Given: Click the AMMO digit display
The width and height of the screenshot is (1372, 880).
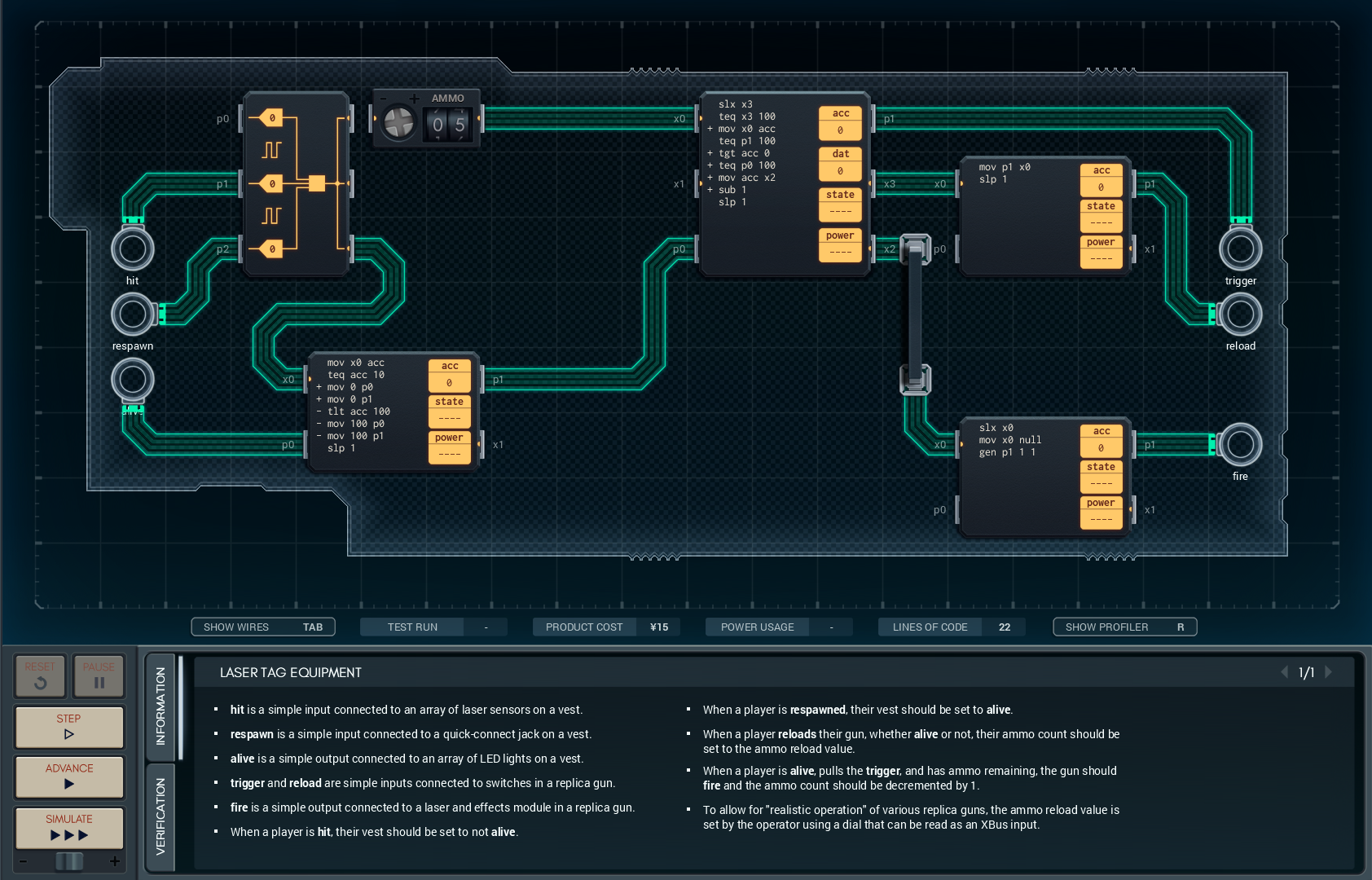Looking at the screenshot, I should click(449, 125).
